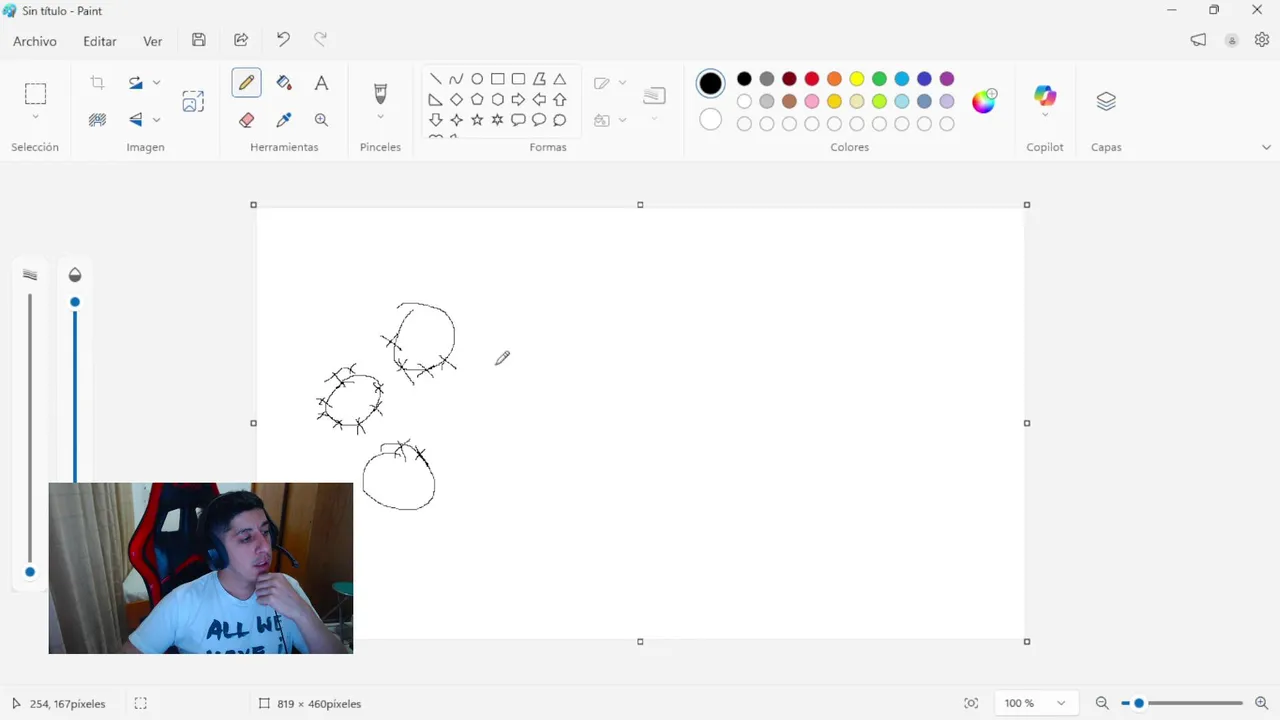Pick the curve shape
Image resolution: width=1280 pixels, height=720 pixels.
point(456,79)
